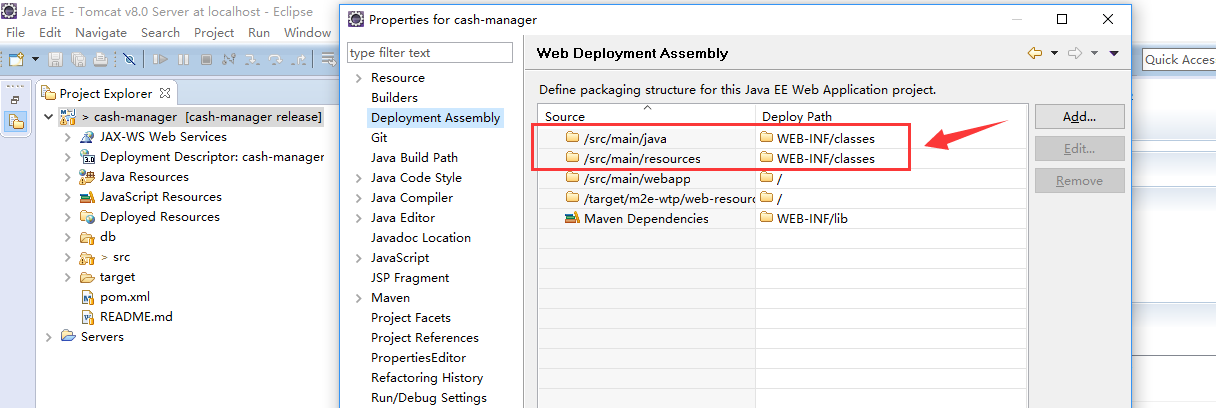Click the Step Over icon

click(x=277, y=60)
